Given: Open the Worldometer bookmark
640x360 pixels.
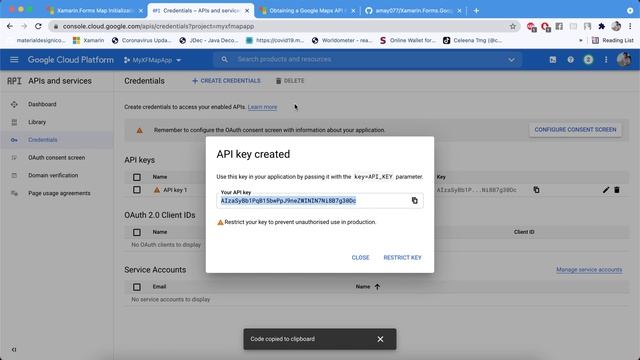Looking at the screenshot, I should [342, 40].
